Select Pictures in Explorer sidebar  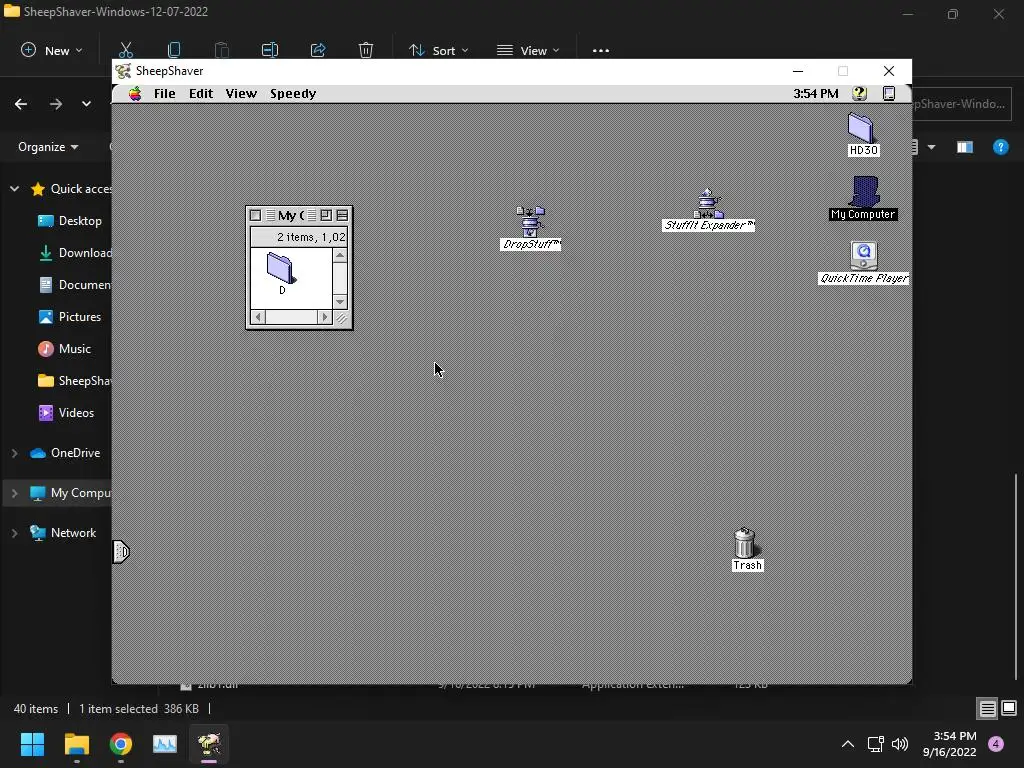coord(70,317)
